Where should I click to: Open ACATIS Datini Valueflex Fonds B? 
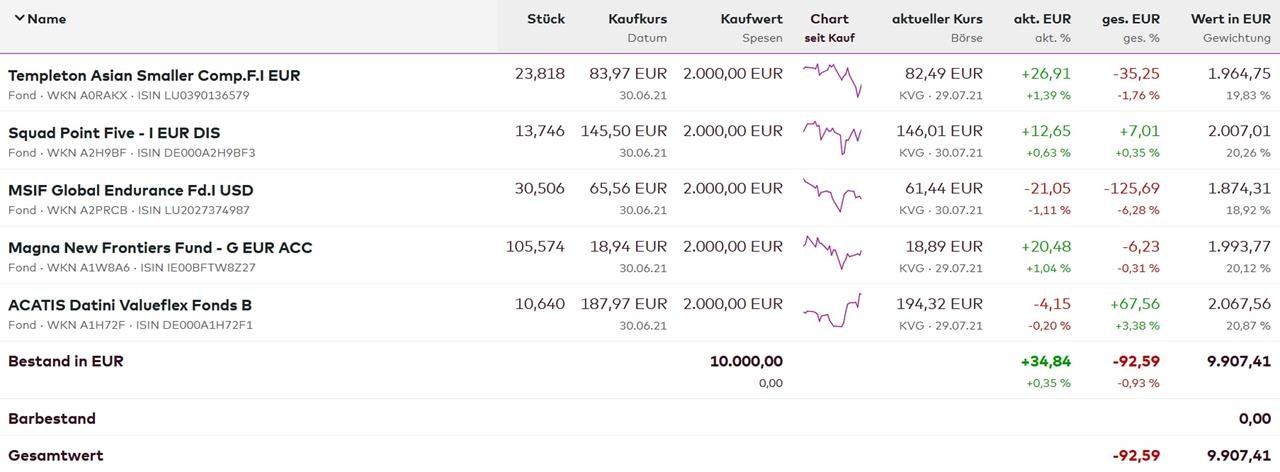point(130,305)
